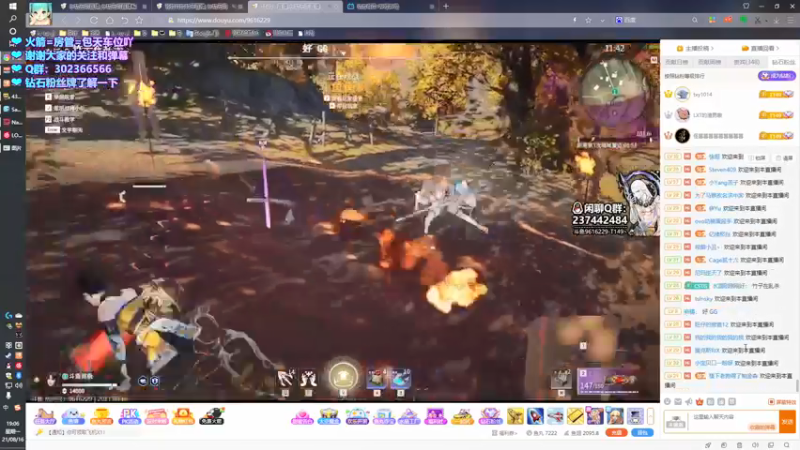Click the first gift bar activity icon
The height and width of the screenshot is (450, 800).
[x=44, y=416]
